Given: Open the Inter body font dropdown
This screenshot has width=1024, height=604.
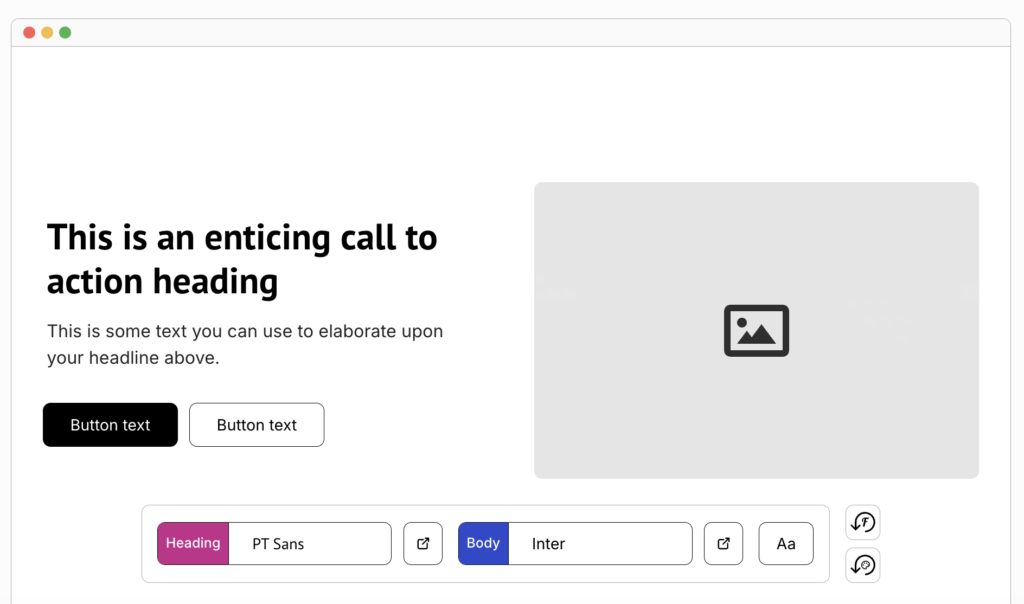Looking at the screenshot, I should 600,544.
